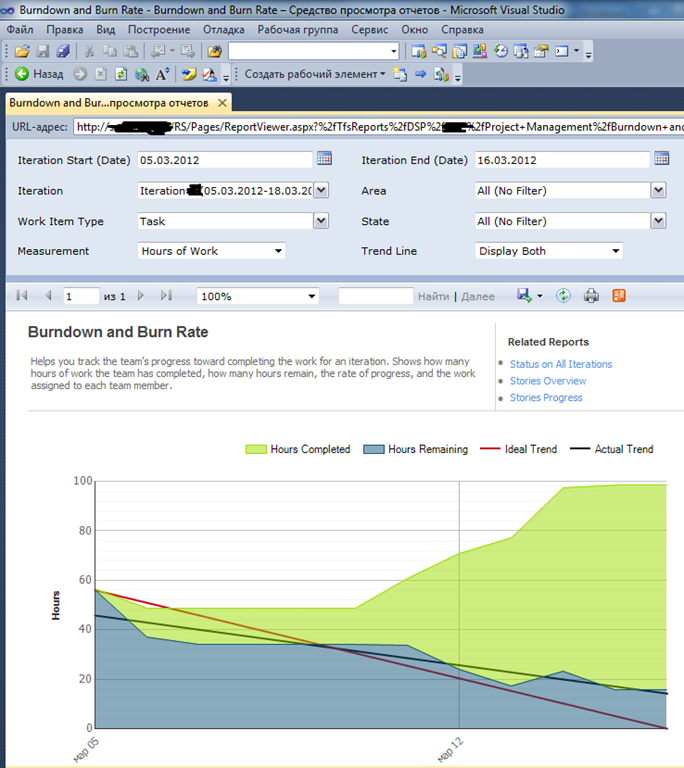Click the Stop loading icon
This screenshot has width=684, height=768.
coord(100,74)
